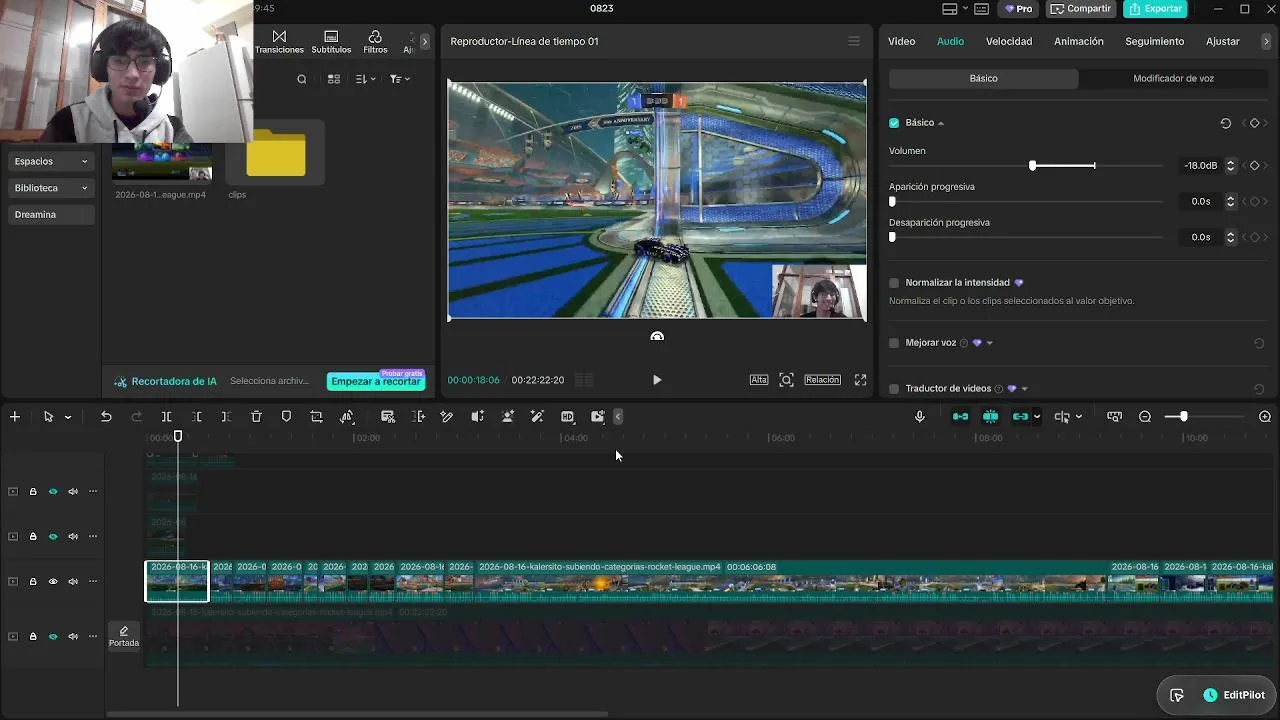Click the Volumen slider handle

(1033, 166)
